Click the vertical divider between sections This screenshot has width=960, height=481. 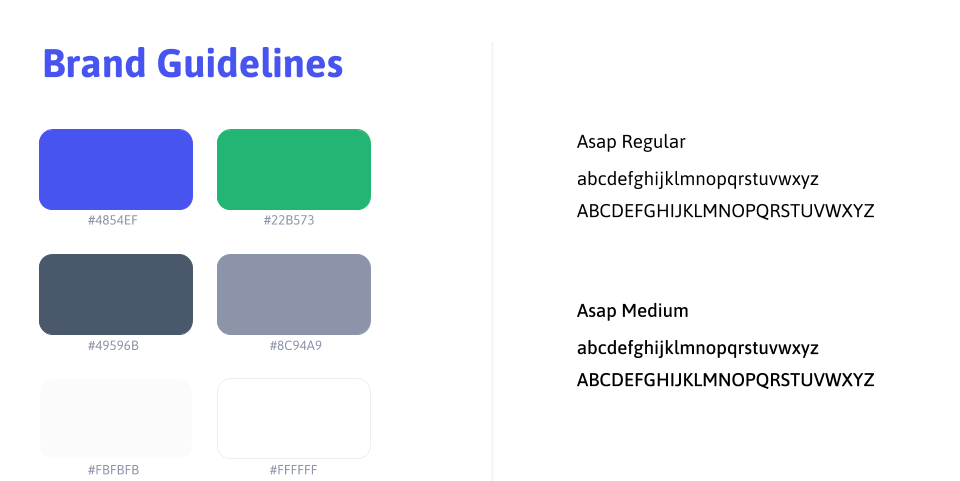click(492, 262)
